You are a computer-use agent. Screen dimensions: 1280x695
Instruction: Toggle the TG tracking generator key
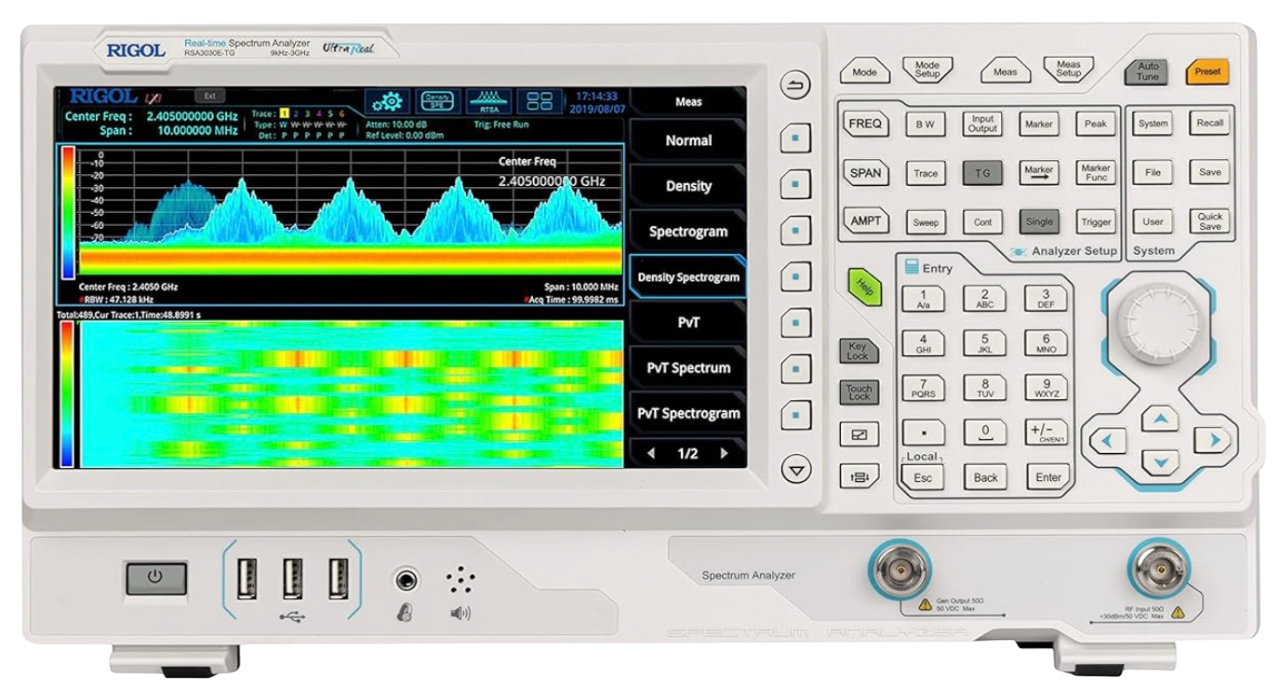click(982, 173)
